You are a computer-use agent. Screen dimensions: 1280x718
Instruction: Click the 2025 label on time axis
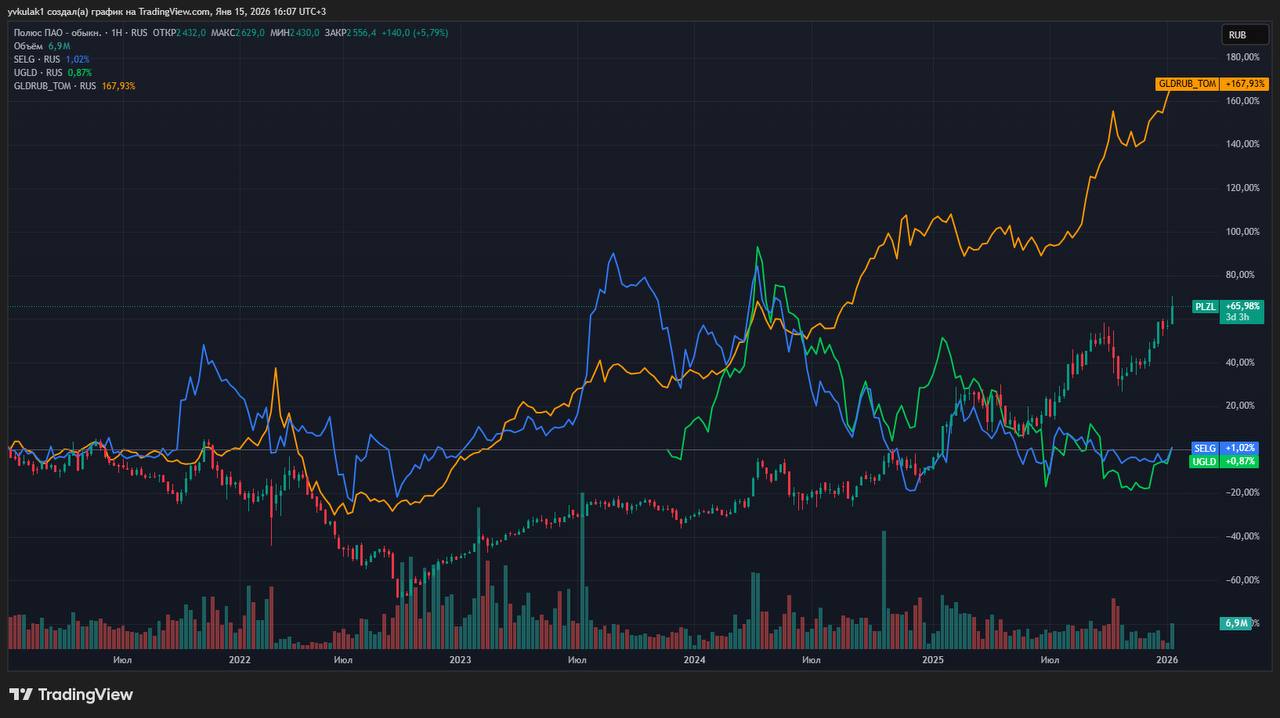[x=933, y=660]
